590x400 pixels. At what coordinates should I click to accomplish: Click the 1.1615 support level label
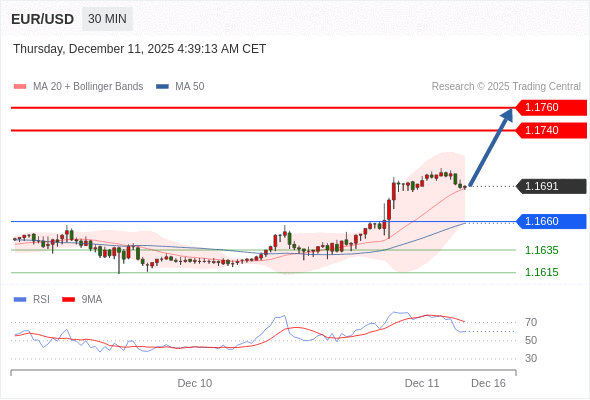coord(541,272)
